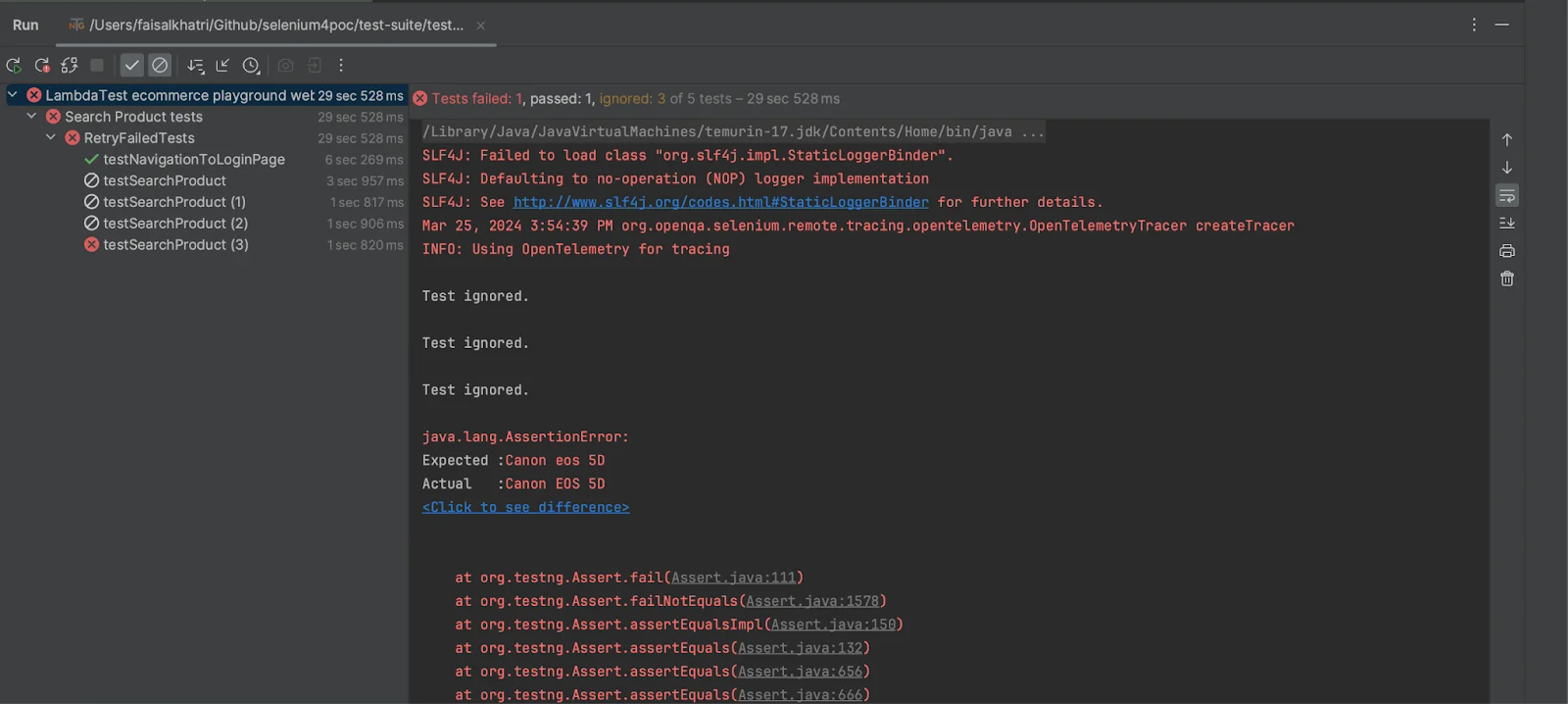Toggle the Show Ignored tests button
The image size is (1568, 704).
160,66
